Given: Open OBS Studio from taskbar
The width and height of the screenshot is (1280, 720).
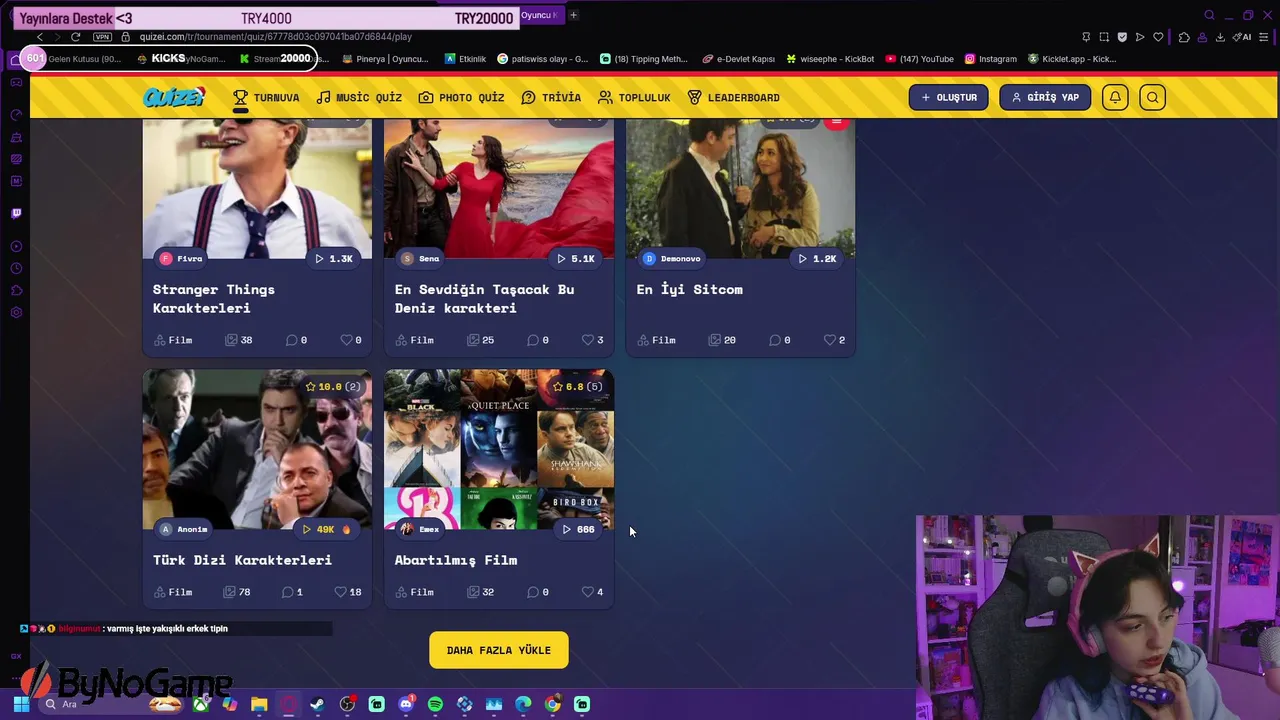Looking at the screenshot, I should pos(347,704).
